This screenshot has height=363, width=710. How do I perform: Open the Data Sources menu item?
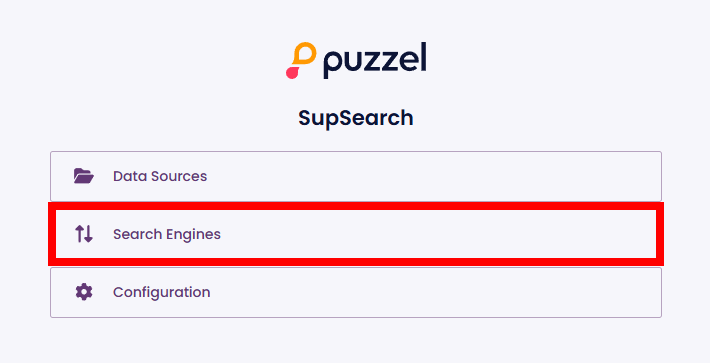(x=356, y=176)
